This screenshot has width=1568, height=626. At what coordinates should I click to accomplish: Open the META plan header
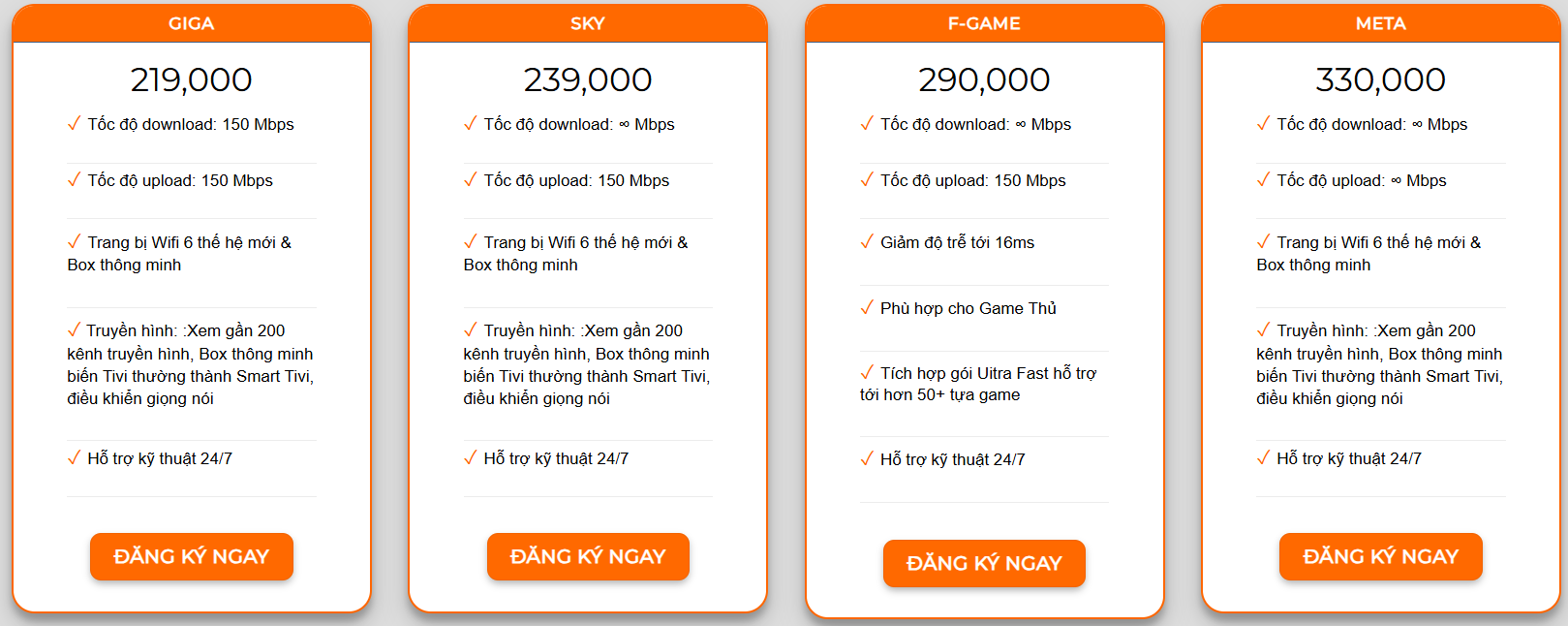tap(1380, 23)
